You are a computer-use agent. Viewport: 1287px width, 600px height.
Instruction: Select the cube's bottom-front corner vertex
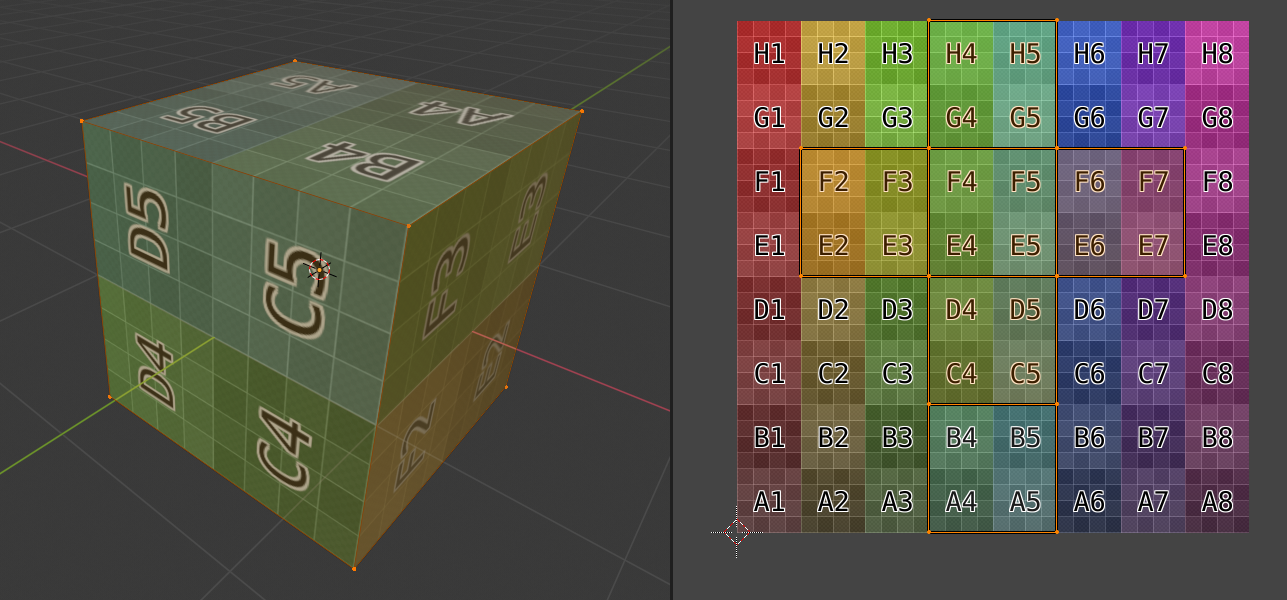coord(354,569)
